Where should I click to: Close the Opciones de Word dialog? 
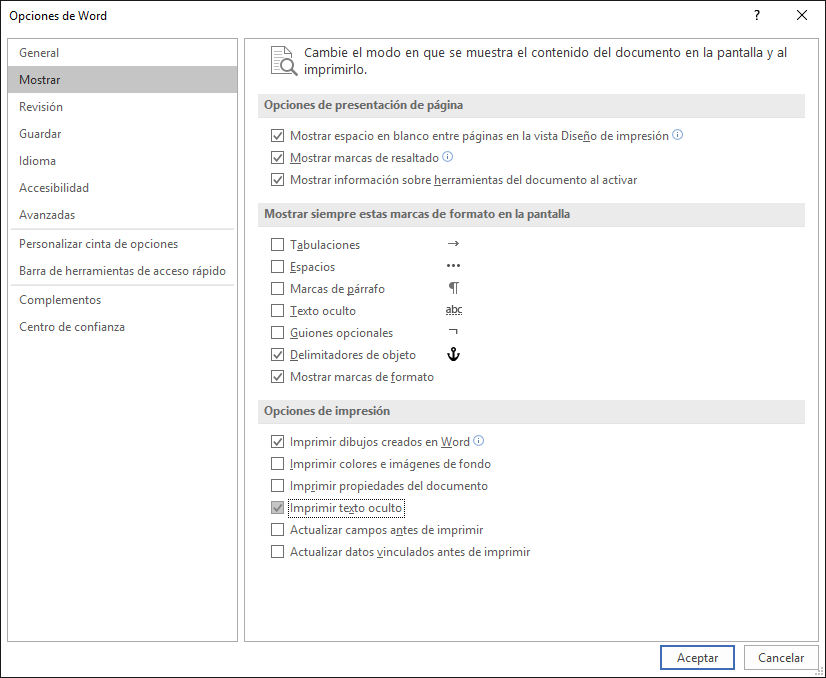802,15
